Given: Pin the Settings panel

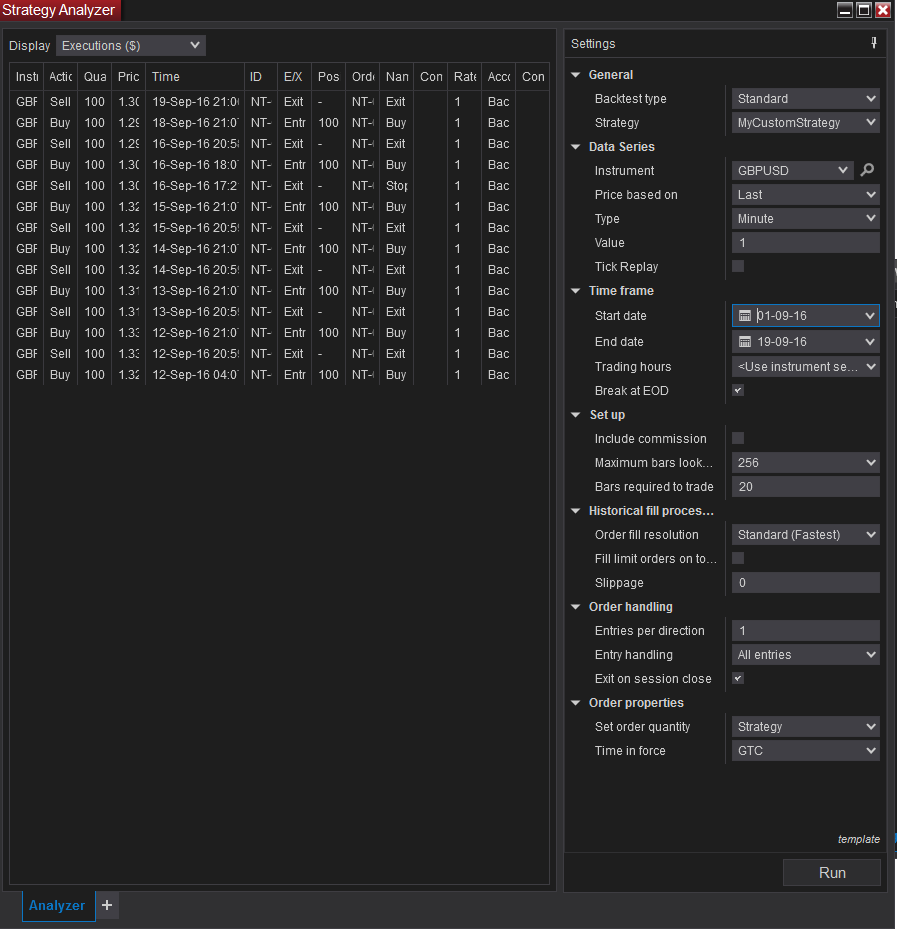Looking at the screenshot, I should 874,43.
